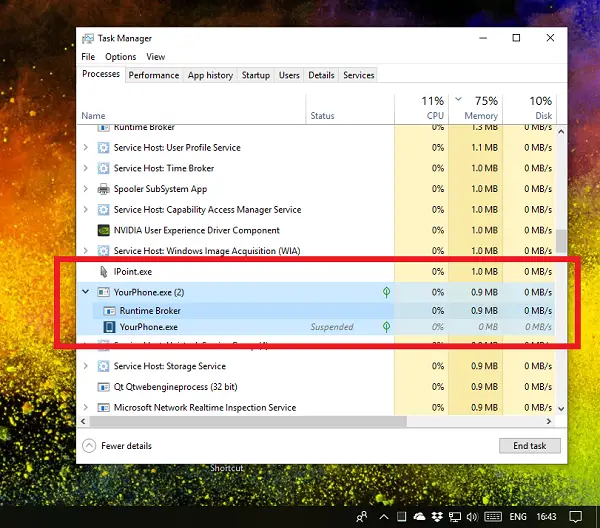Click the horizontal scrollbar thumb
The image size is (600, 528).
click(x=248, y=421)
